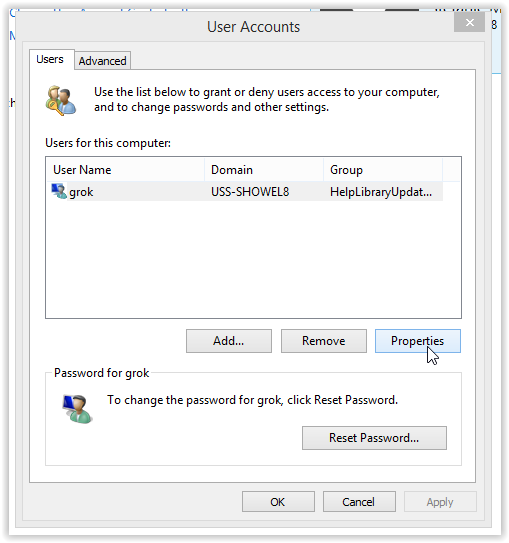This screenshot has width=509, height=543.
Task: Click the 'To change the password for grok' text
Action: 252,400
